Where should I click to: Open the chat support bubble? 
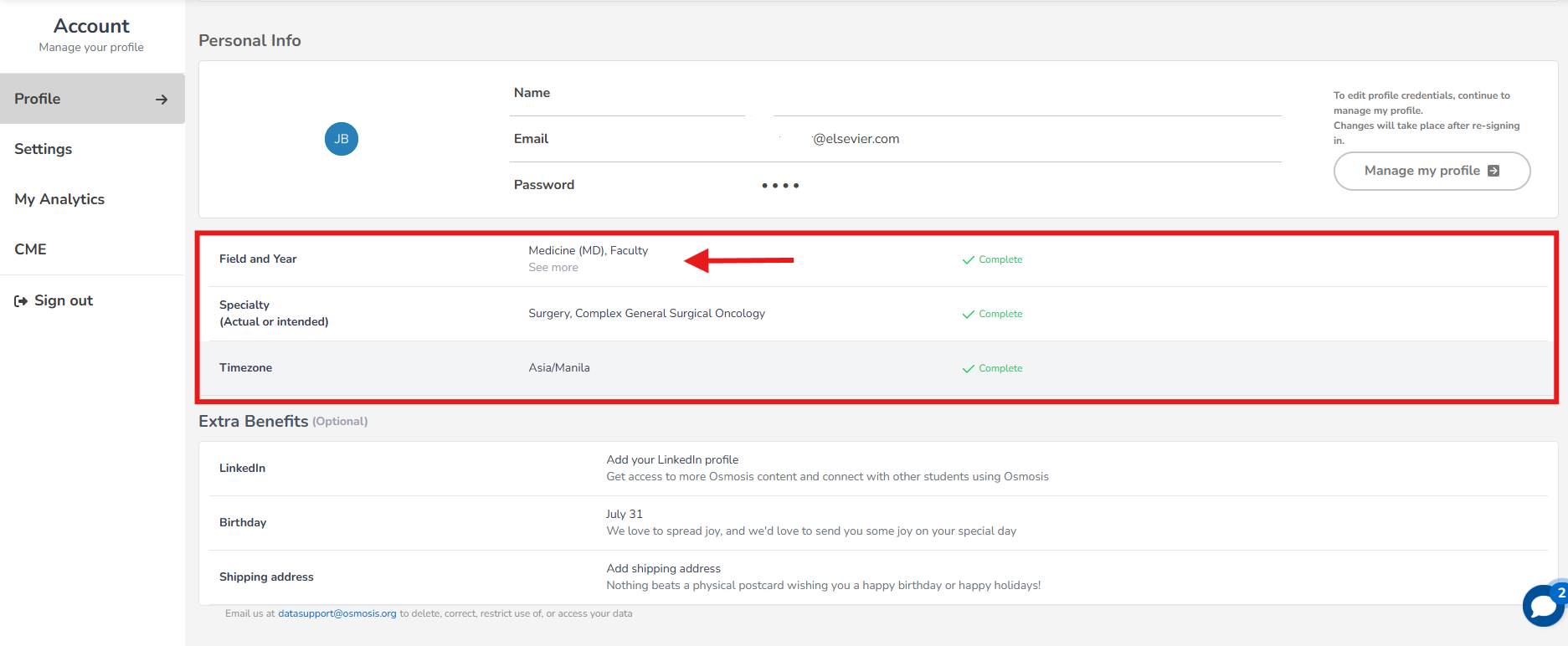[x=1542, y=605]
